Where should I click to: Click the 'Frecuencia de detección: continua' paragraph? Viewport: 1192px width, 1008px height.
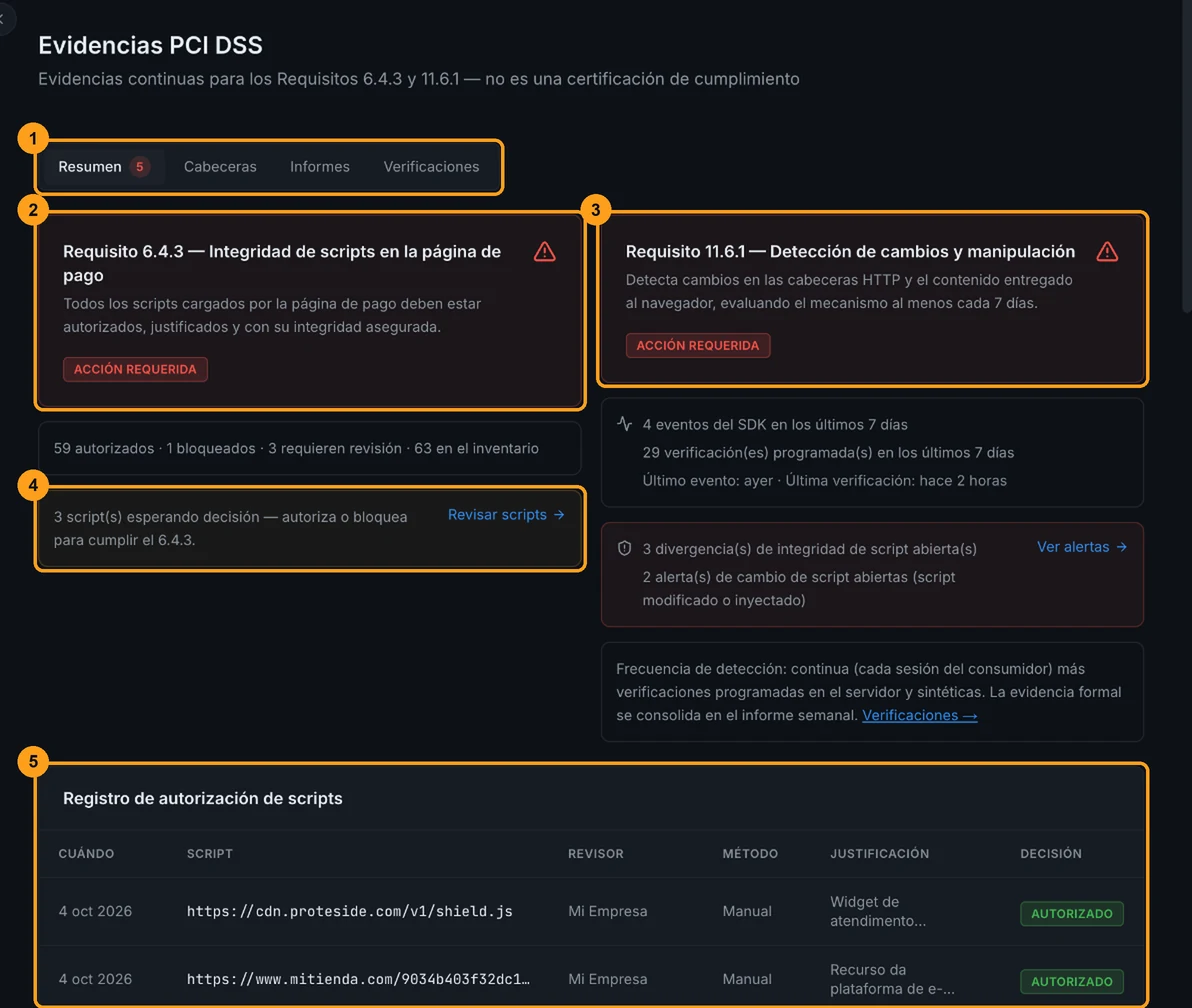[868, 692]
